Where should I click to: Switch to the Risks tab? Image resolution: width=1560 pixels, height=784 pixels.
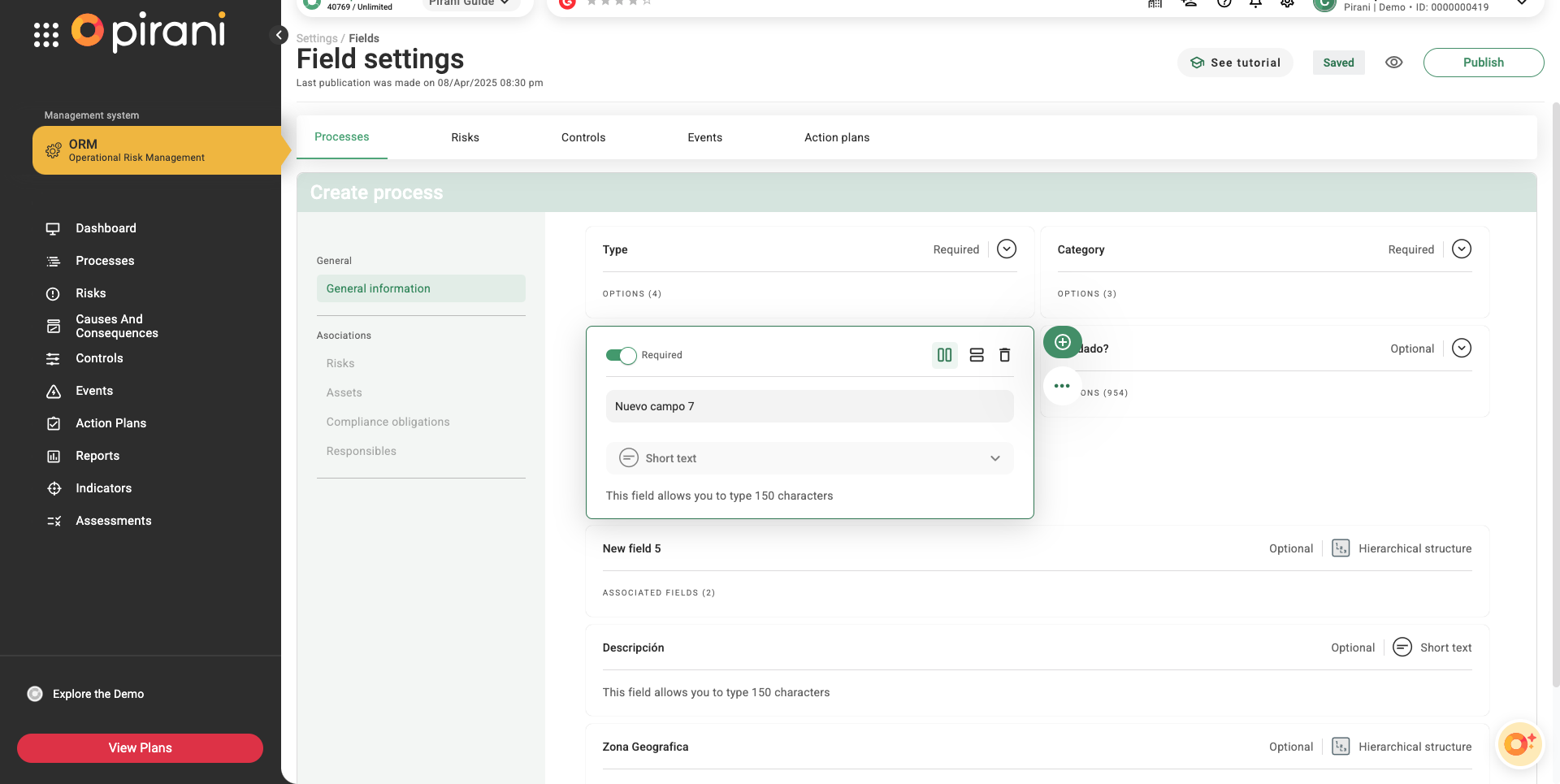coord(465,137)
